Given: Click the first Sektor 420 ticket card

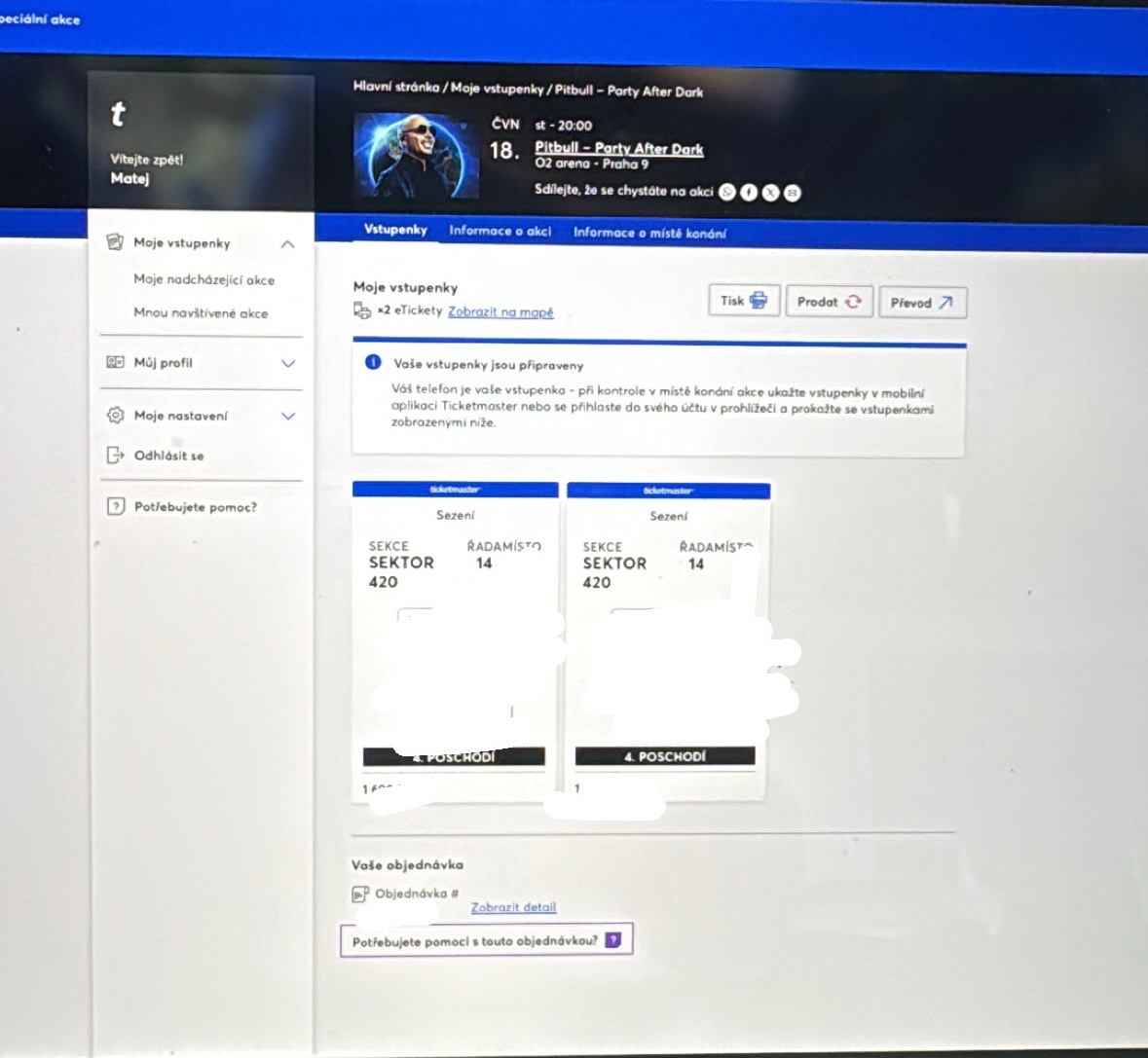Looking at the screenshot, I should click(455, 642).
